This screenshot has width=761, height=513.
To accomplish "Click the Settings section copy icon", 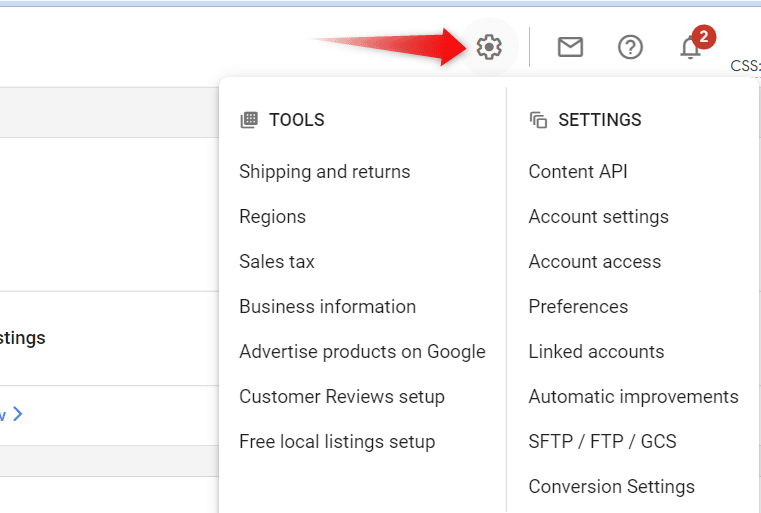I will click(x=538, y=119).
